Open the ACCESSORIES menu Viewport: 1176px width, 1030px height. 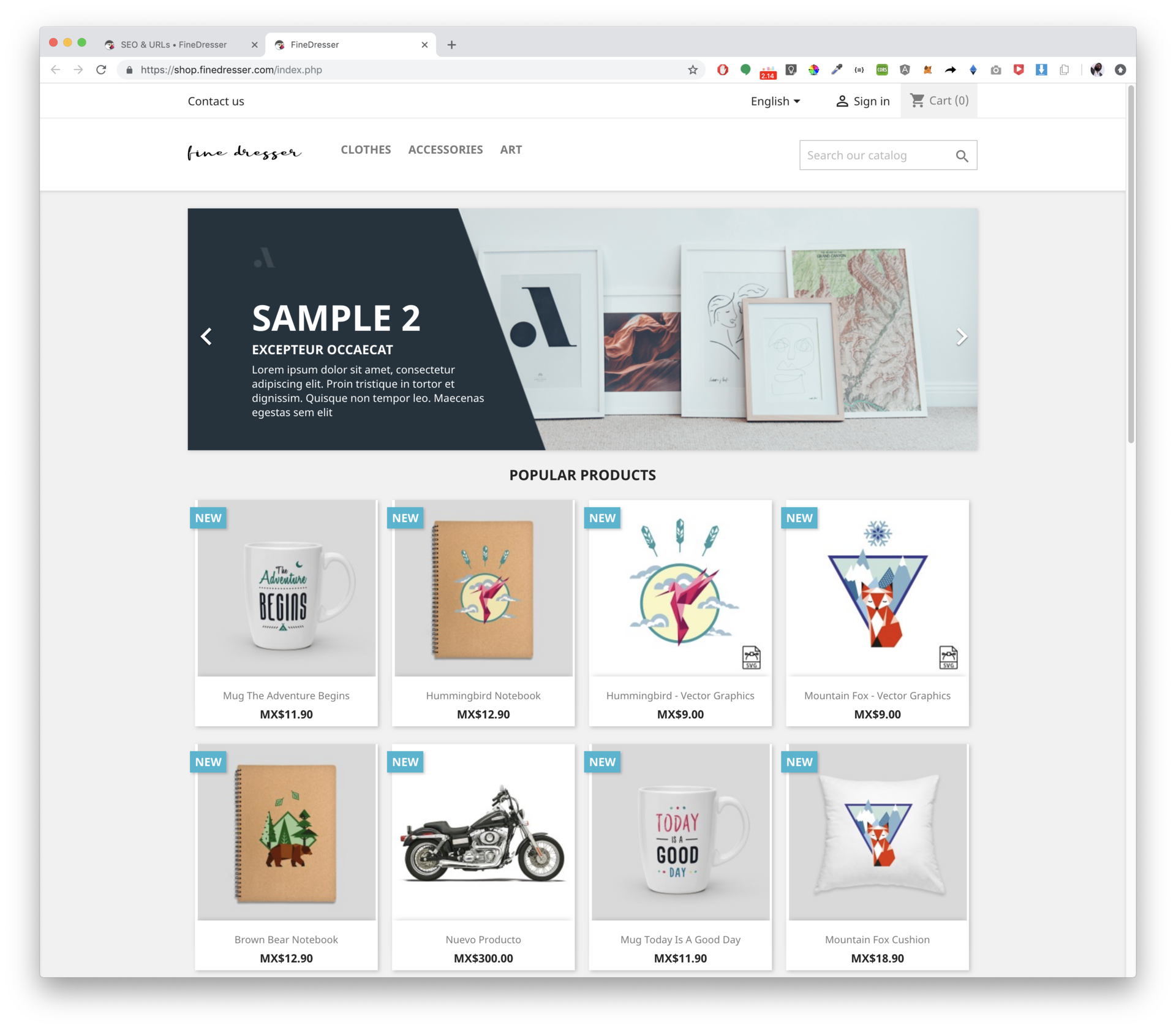pos(445,150)
